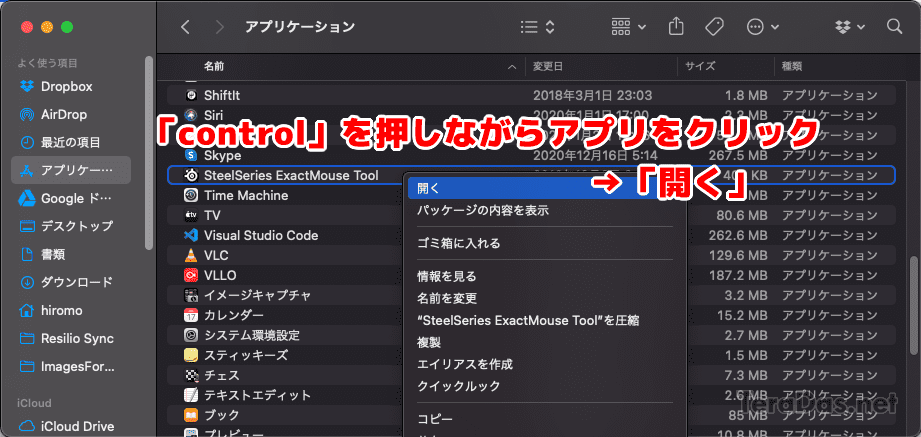Click Skype size 267.5 MB
Viewport: 921px width, 437px height.
click(x=738, y=155)
